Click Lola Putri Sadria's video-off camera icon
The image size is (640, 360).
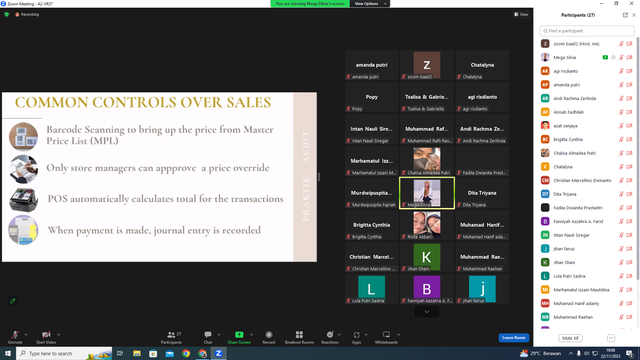click(629, 276)
